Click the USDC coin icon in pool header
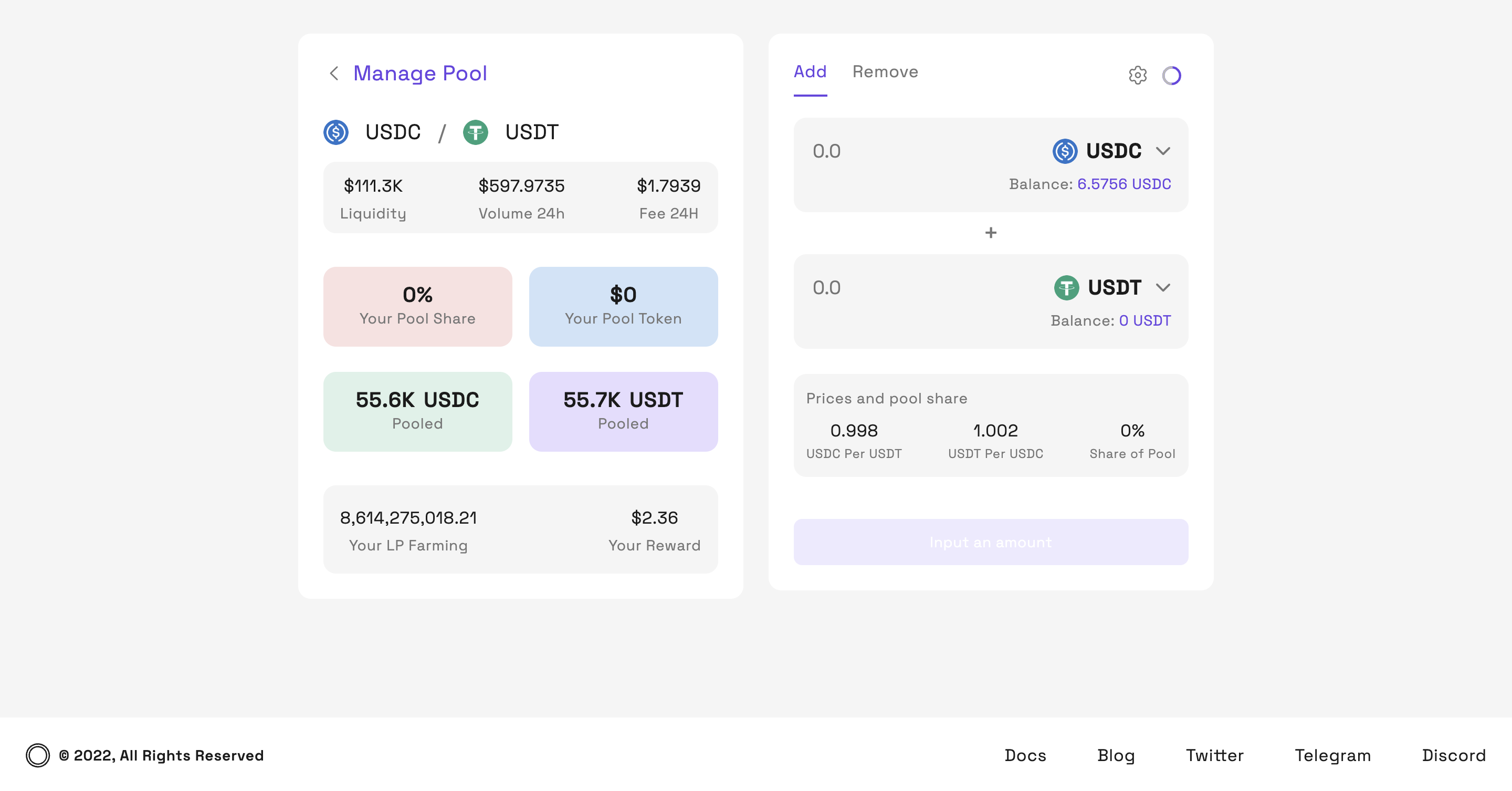Screen dimensions: 1512x791 [337, 132]
